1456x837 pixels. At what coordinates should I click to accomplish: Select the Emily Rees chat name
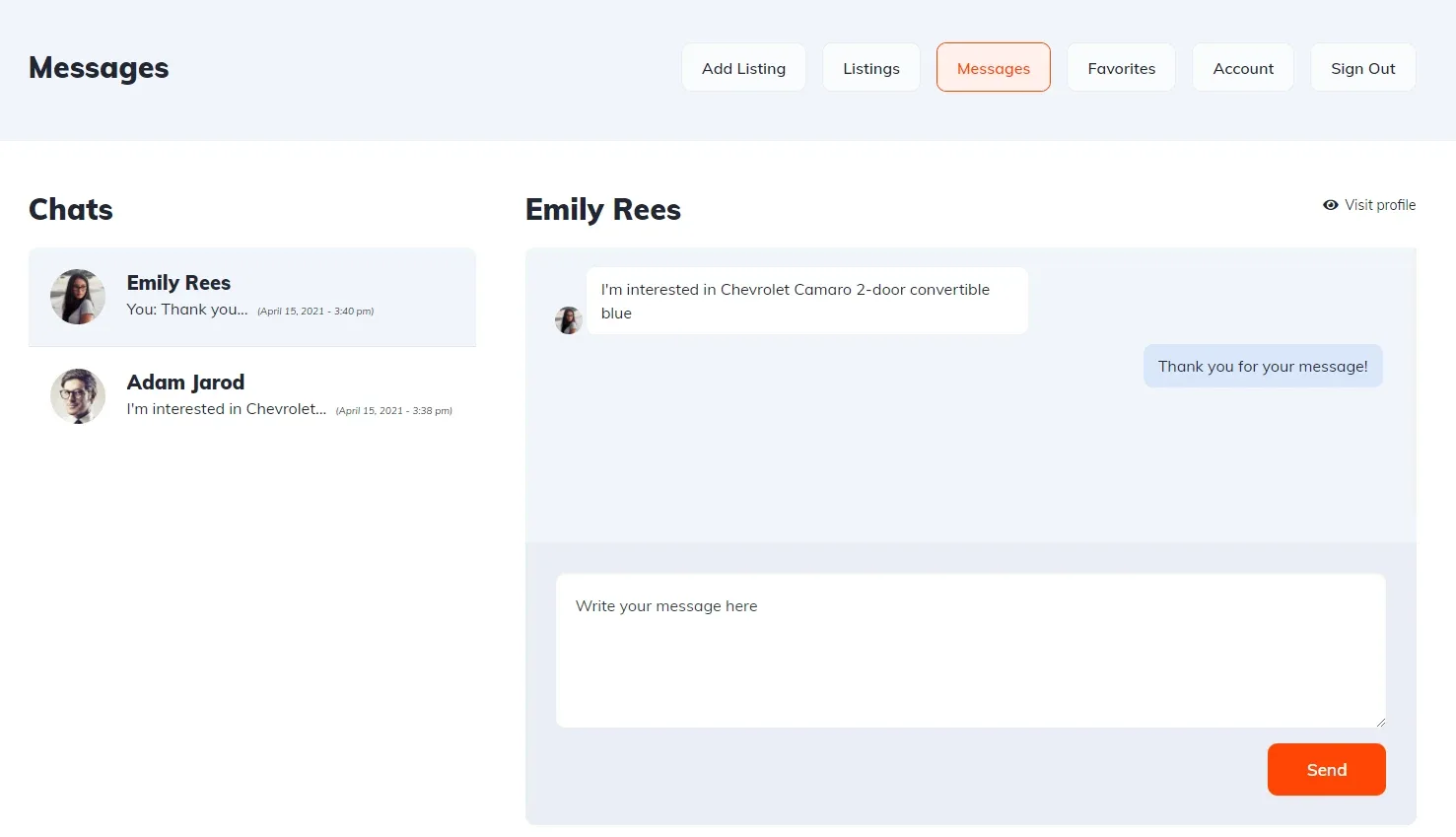tap(178, 283)
